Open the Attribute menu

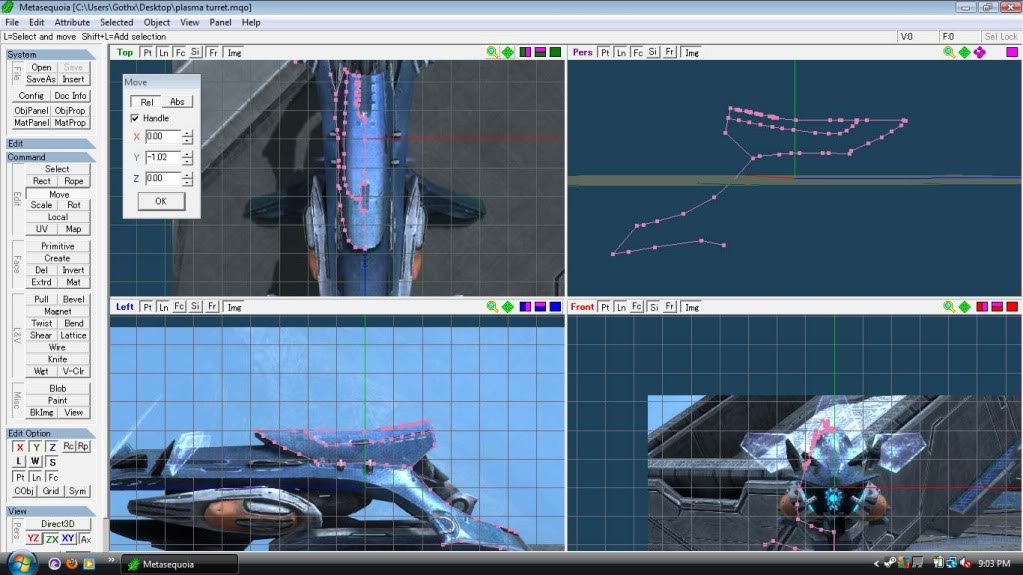coord(72,22)
